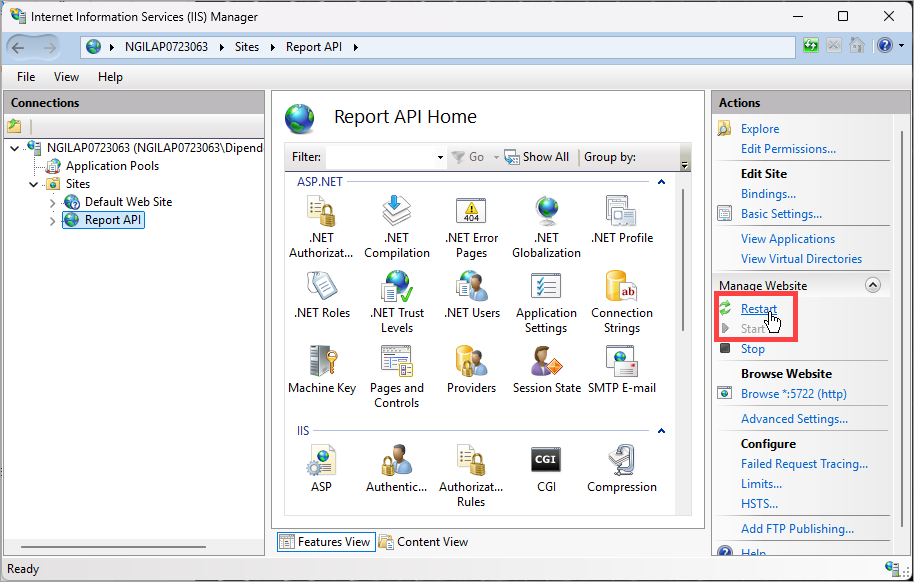
Task: Click inside the Filter text field
Action: (x=380, y=157)
